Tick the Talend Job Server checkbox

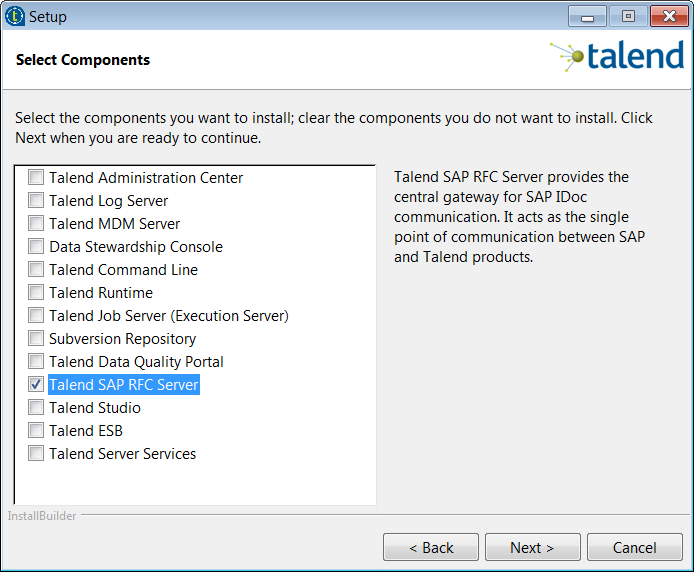click(x=36, y=316)
